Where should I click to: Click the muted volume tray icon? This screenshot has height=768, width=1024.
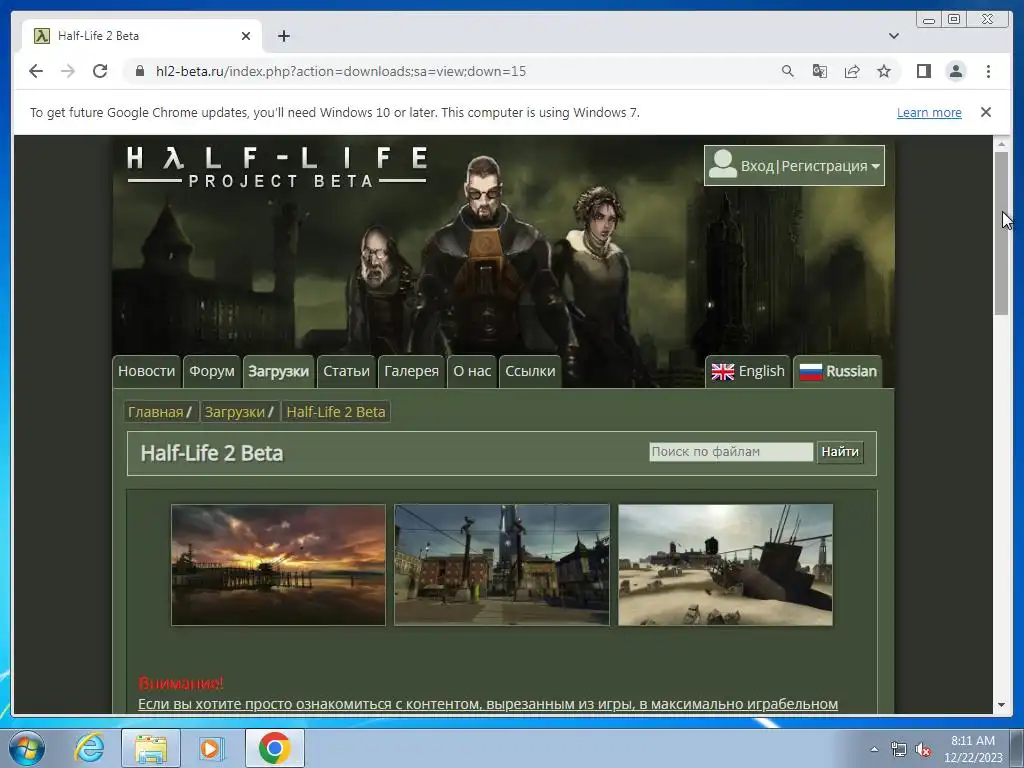coord(923,750)
